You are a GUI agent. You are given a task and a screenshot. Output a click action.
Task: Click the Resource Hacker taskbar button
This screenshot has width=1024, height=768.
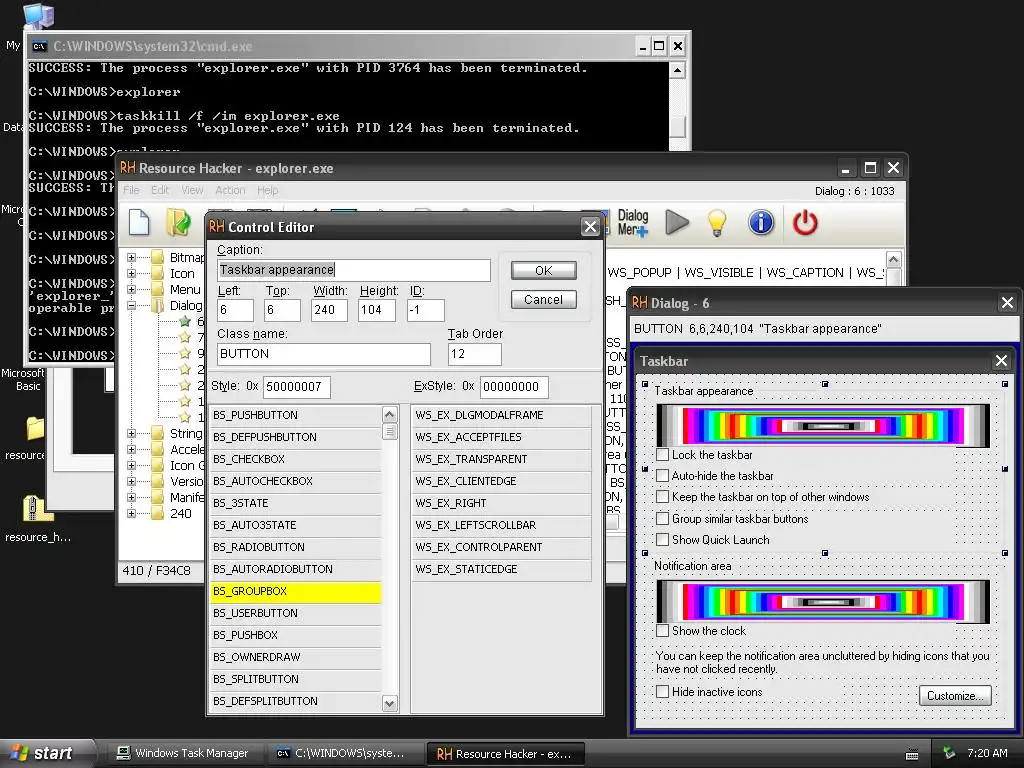point(505,754)
